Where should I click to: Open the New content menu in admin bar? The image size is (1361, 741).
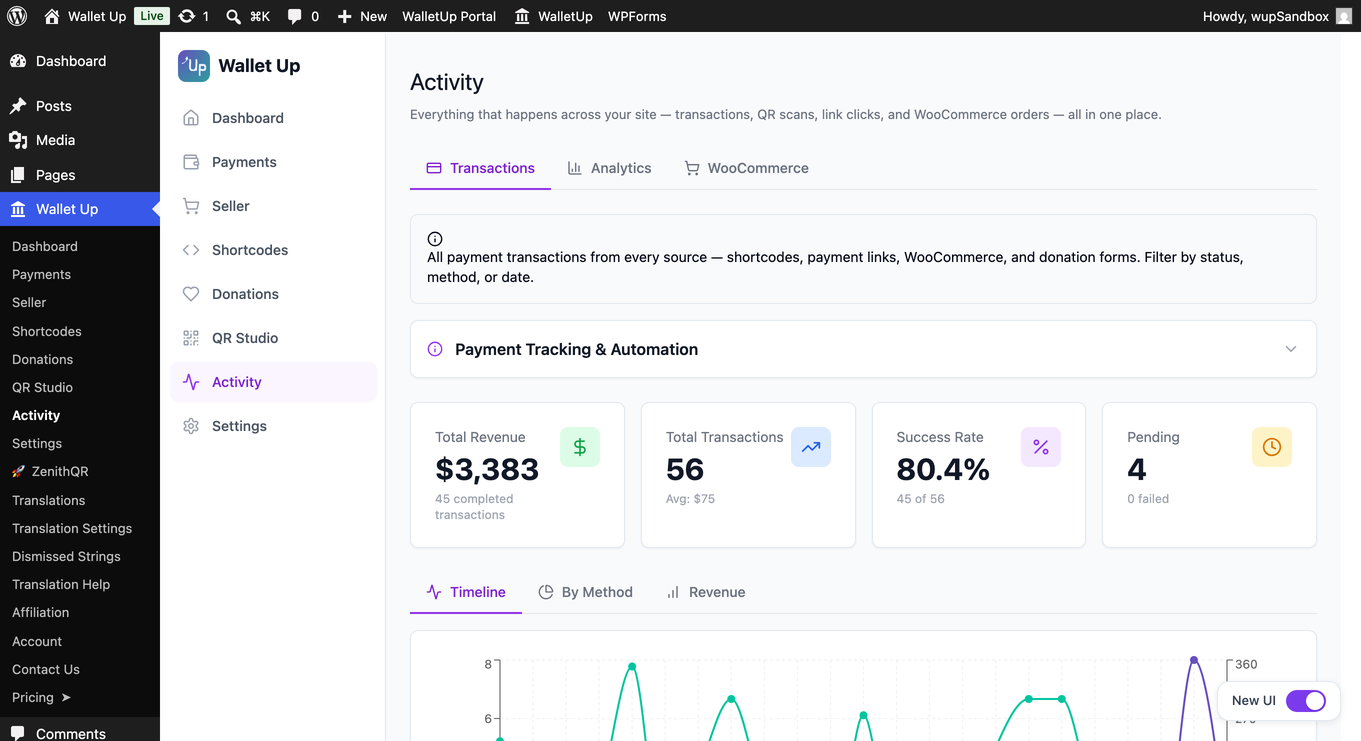pyautogui.click(x=362, y=16)
